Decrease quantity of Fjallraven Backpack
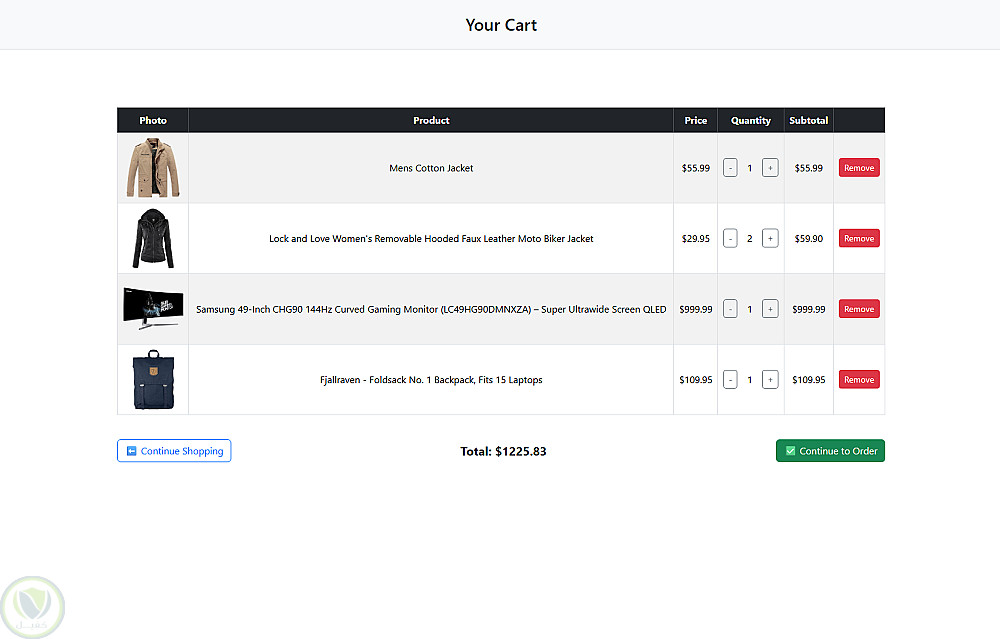1000x639 pixels. tap(730, 380)
